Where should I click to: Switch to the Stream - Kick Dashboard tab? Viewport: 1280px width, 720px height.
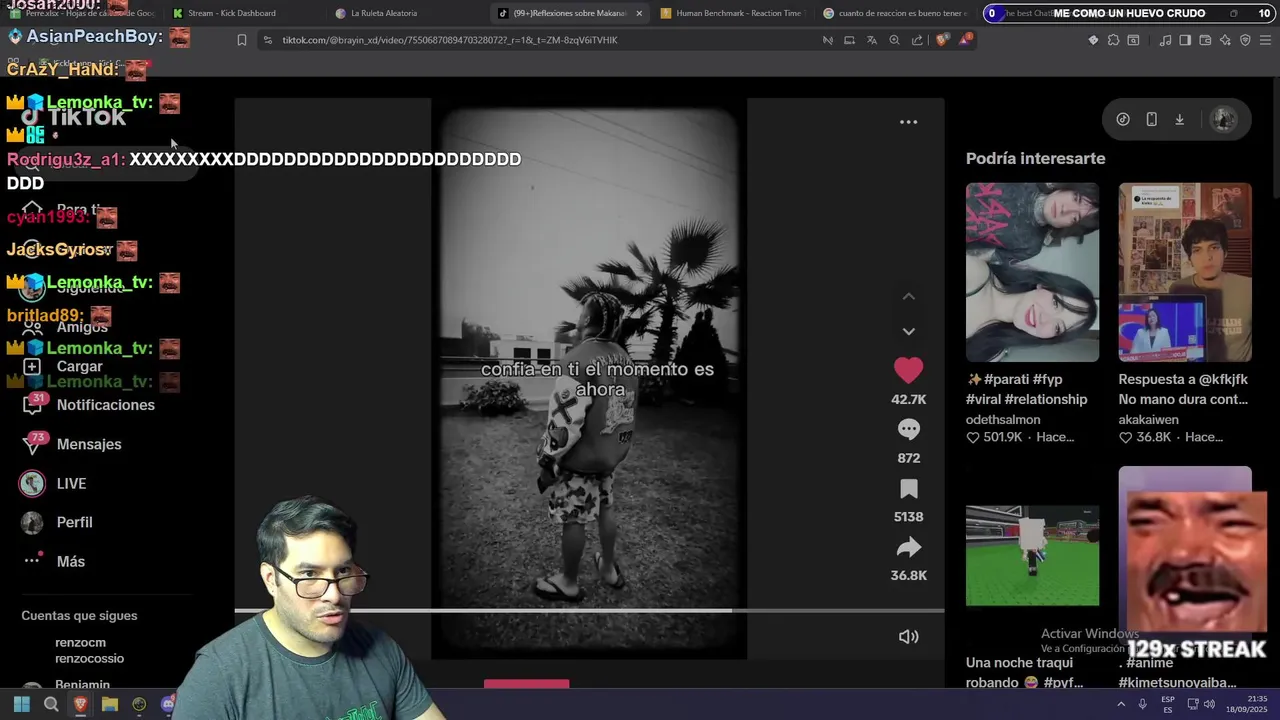point(240,13)
